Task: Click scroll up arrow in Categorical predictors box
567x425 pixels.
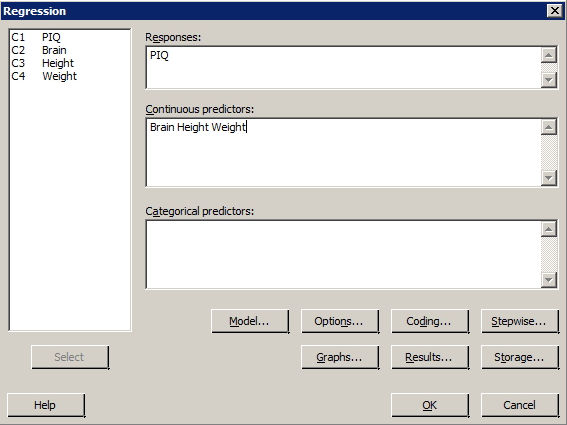Action: click(x=549, y=229)
